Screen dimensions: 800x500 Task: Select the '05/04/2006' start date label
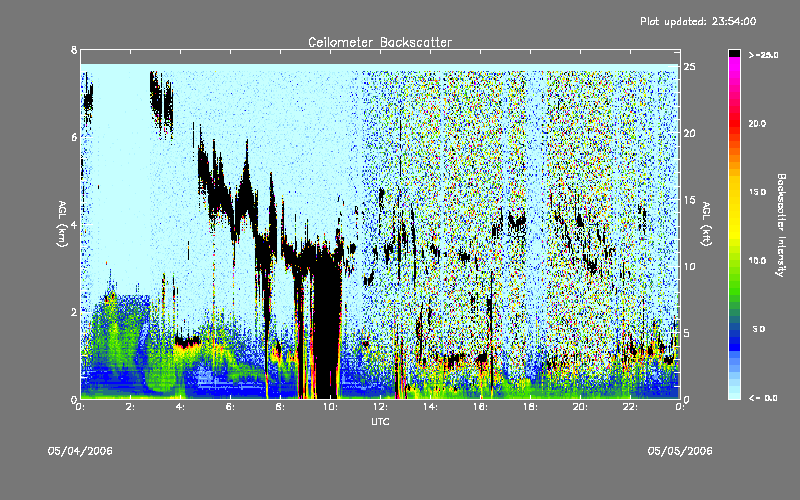click(80, 451)
